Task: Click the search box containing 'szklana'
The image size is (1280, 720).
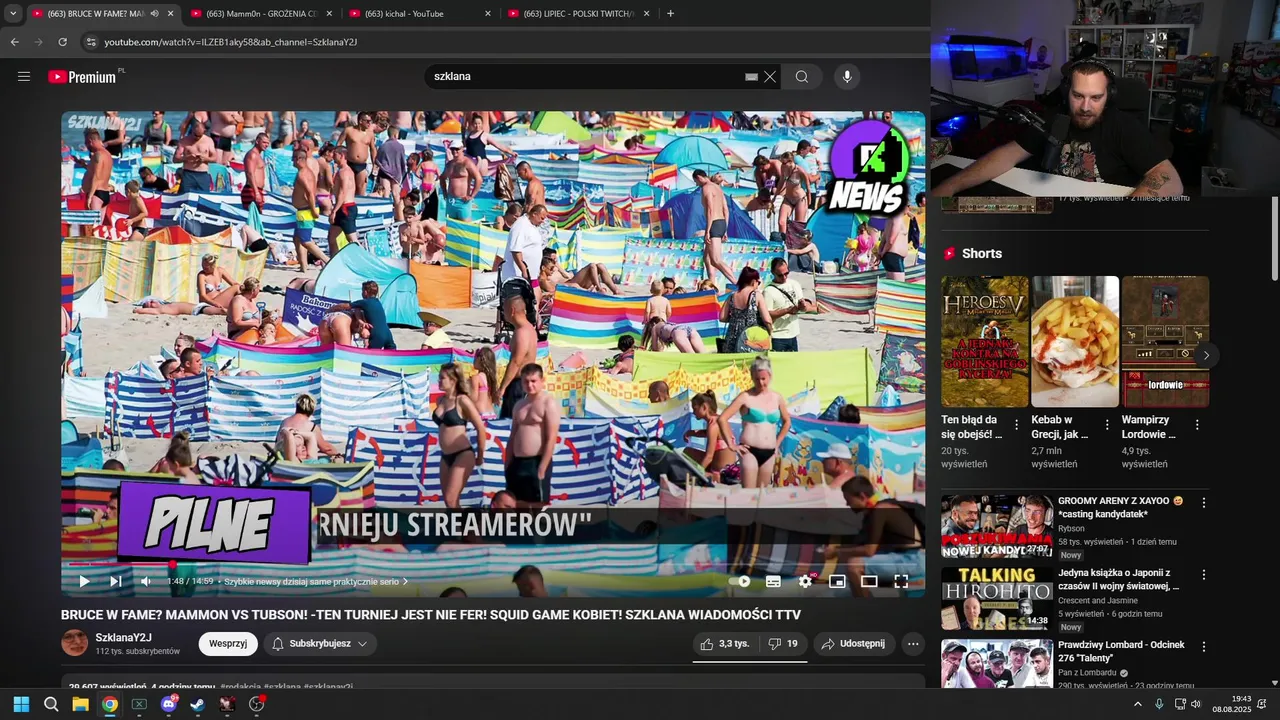Action: (585, 76)
